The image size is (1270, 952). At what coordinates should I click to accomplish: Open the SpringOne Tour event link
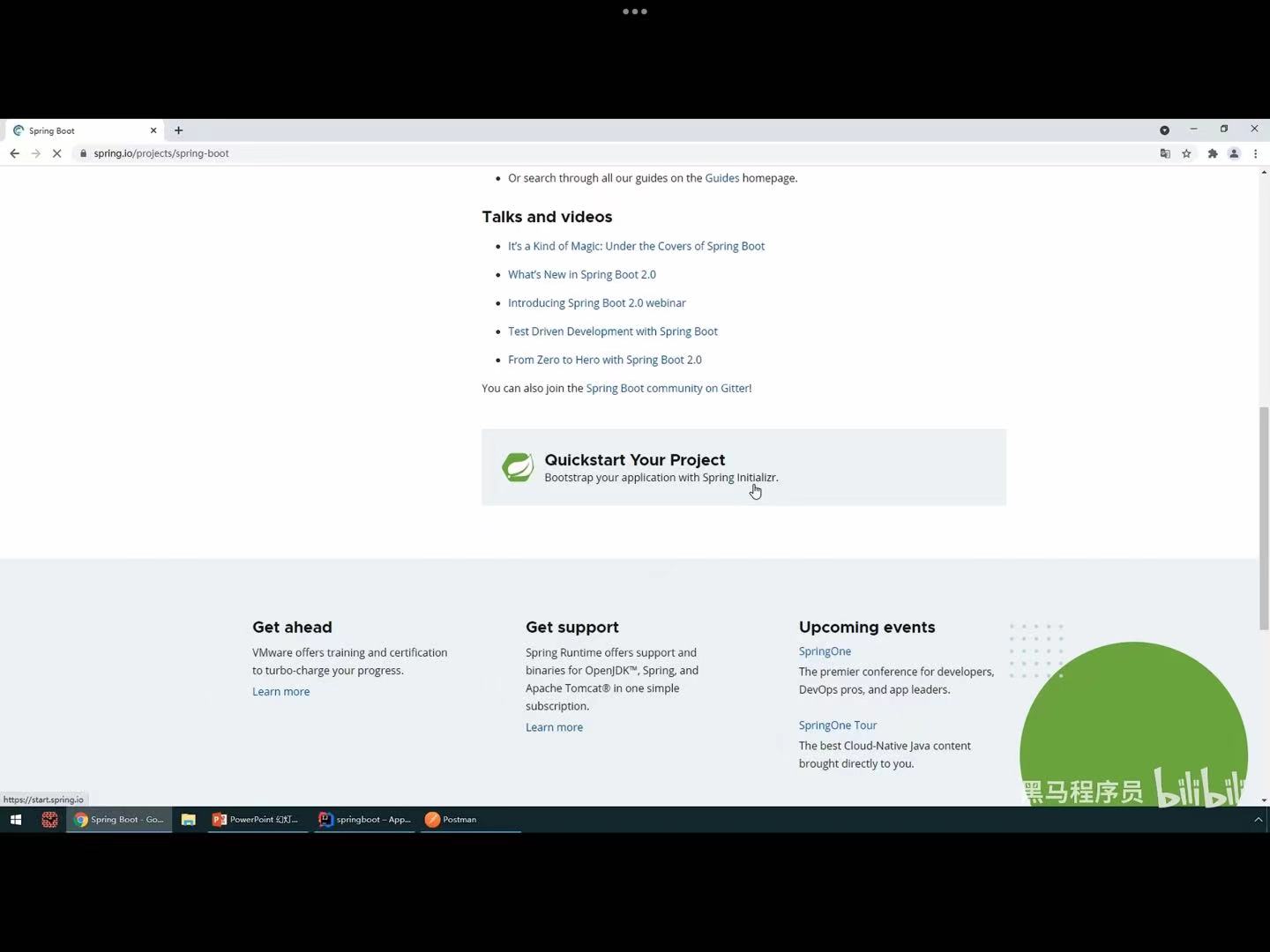coord(838,725)
